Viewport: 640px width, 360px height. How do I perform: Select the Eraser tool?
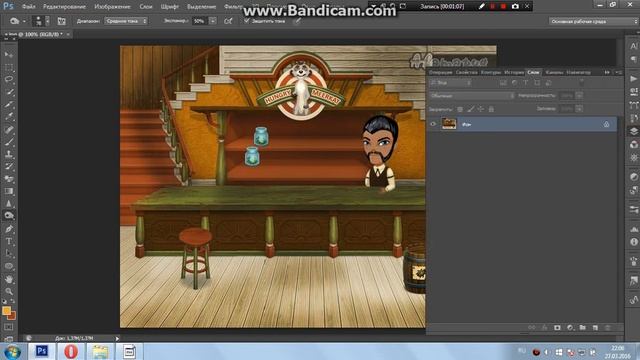tap(9, 179)
